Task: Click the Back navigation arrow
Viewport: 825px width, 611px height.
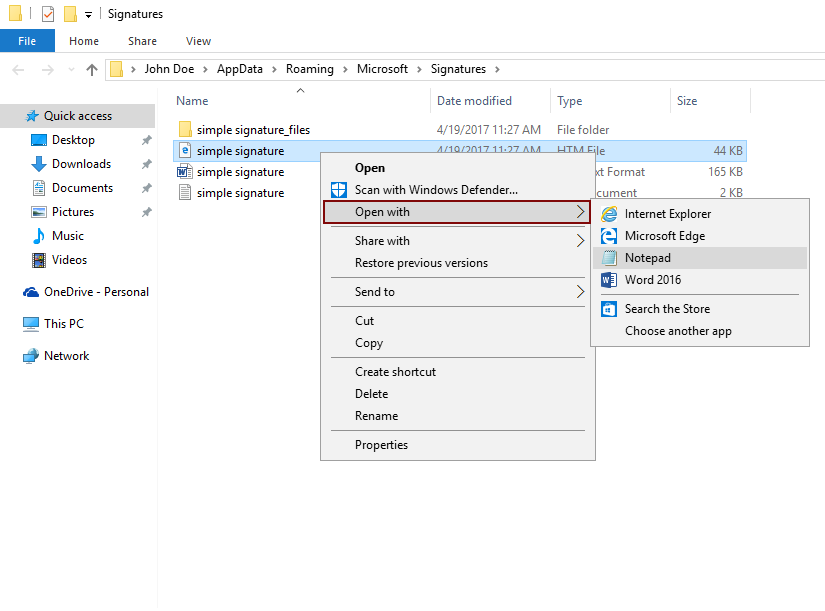Action: (x=18, y=69)
